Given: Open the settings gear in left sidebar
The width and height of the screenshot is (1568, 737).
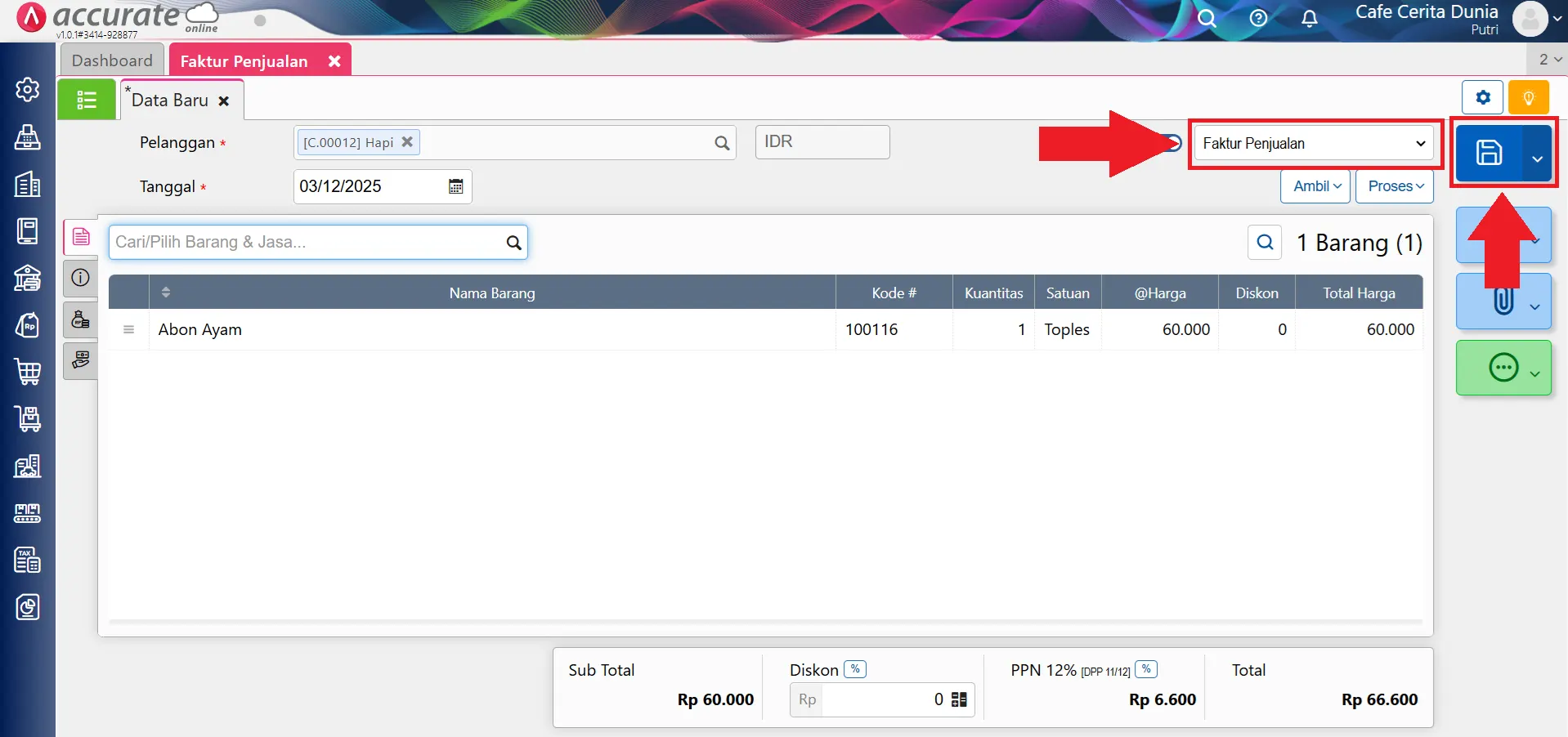Looking at the screenshot, I should coord(28,89).
